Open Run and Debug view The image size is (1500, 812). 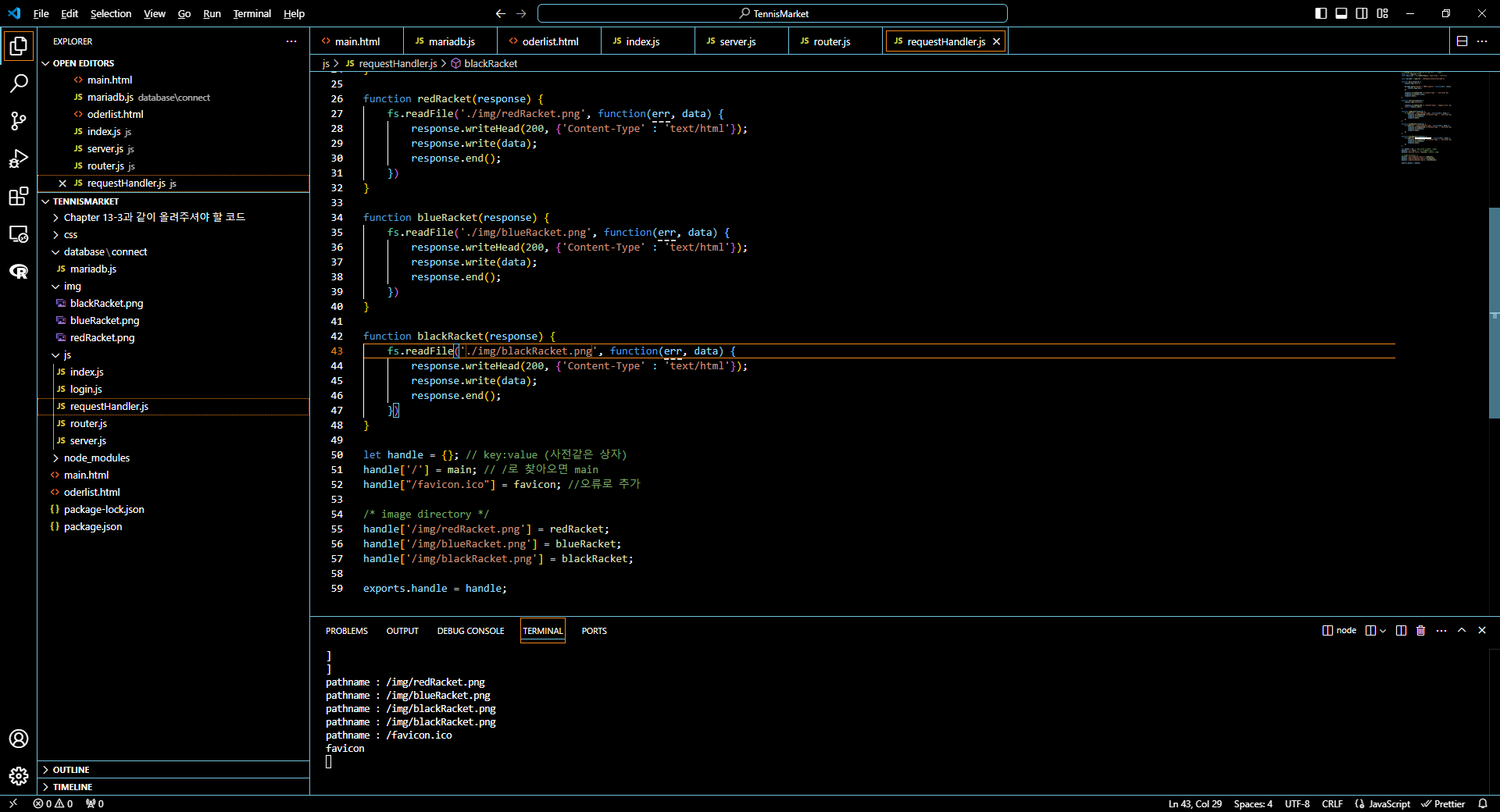(19, 158)
